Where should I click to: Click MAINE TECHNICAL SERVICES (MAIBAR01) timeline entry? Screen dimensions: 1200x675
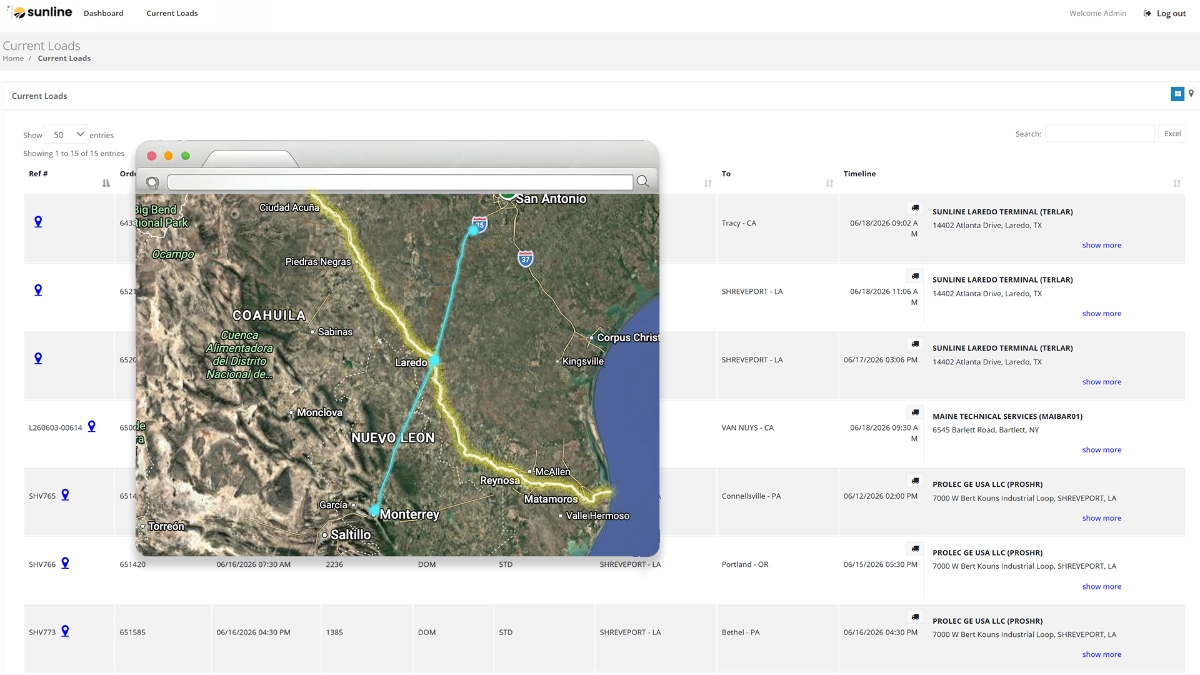(1007, 416)
